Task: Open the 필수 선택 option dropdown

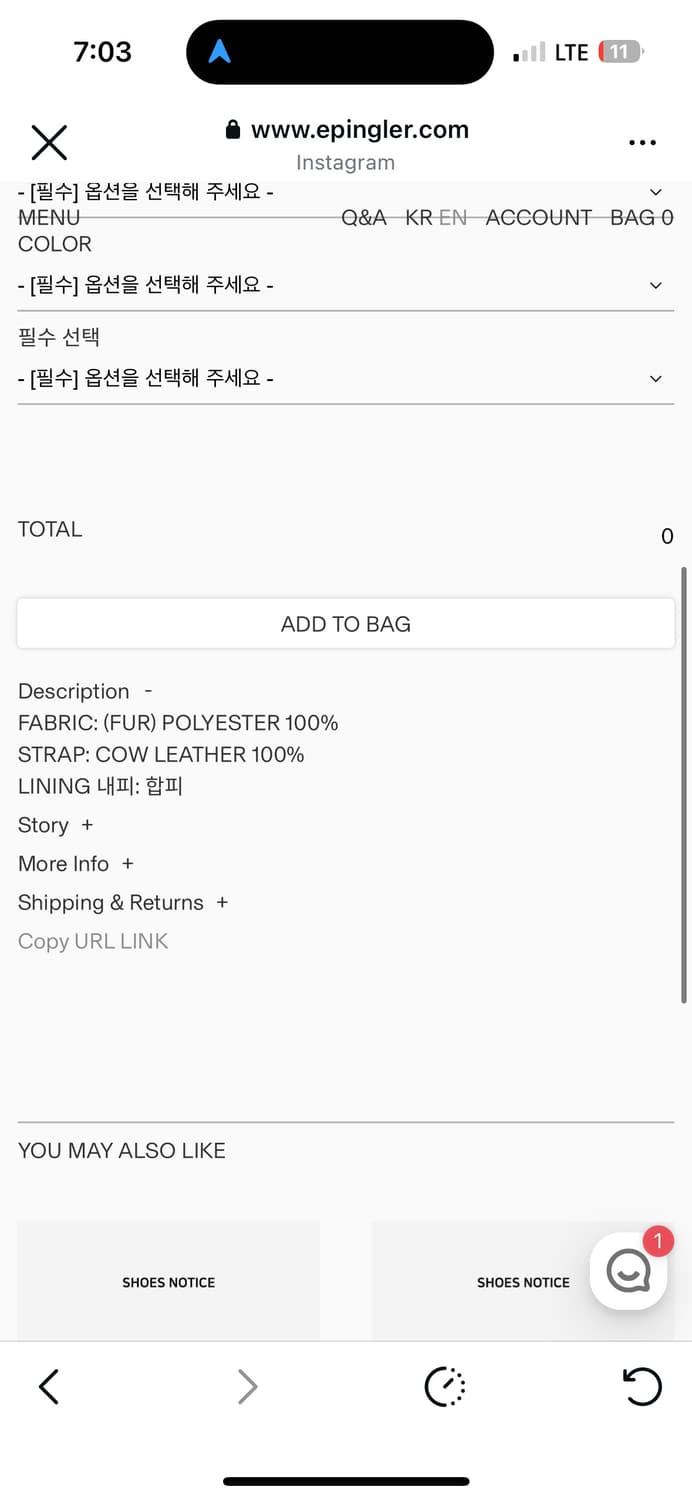Action: (x=345, y=378)
